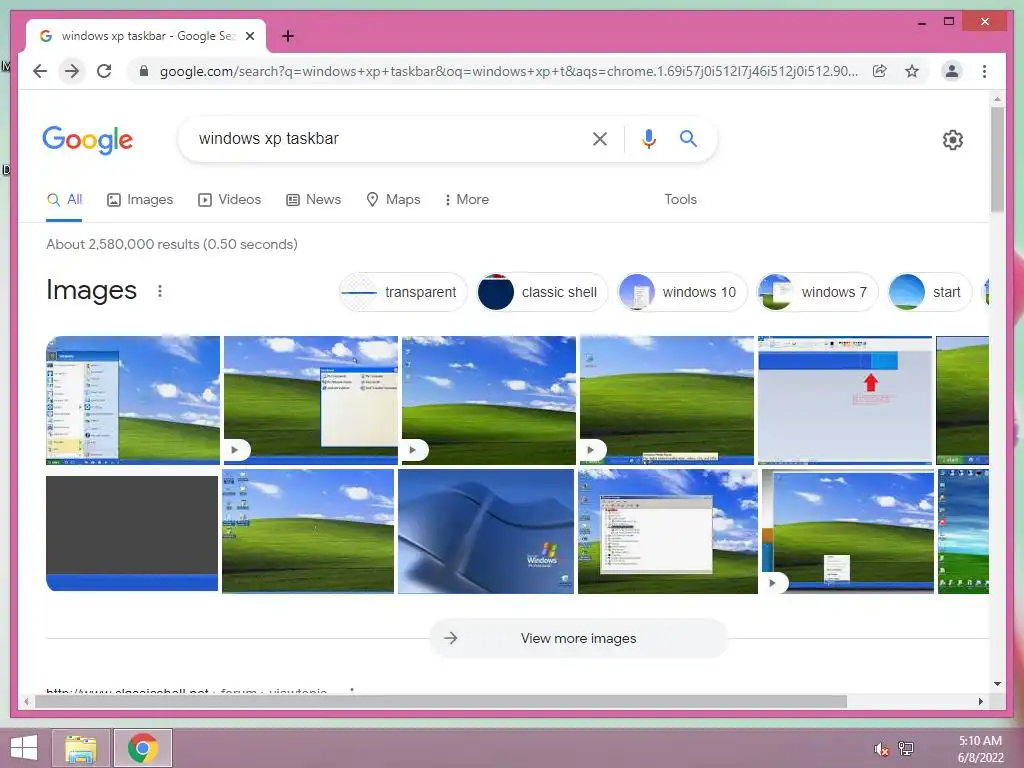
Task: Open the Windows Start button
Action: click(x=24, y=748)
